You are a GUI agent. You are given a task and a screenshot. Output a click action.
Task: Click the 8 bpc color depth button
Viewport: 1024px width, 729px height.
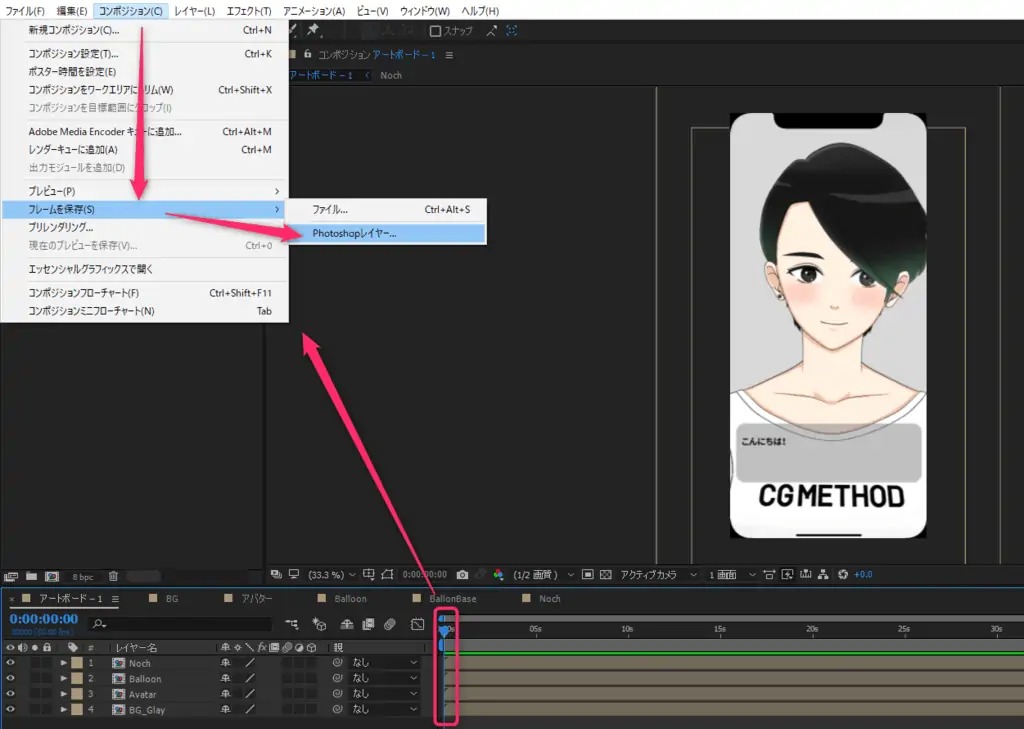(83, 576)
